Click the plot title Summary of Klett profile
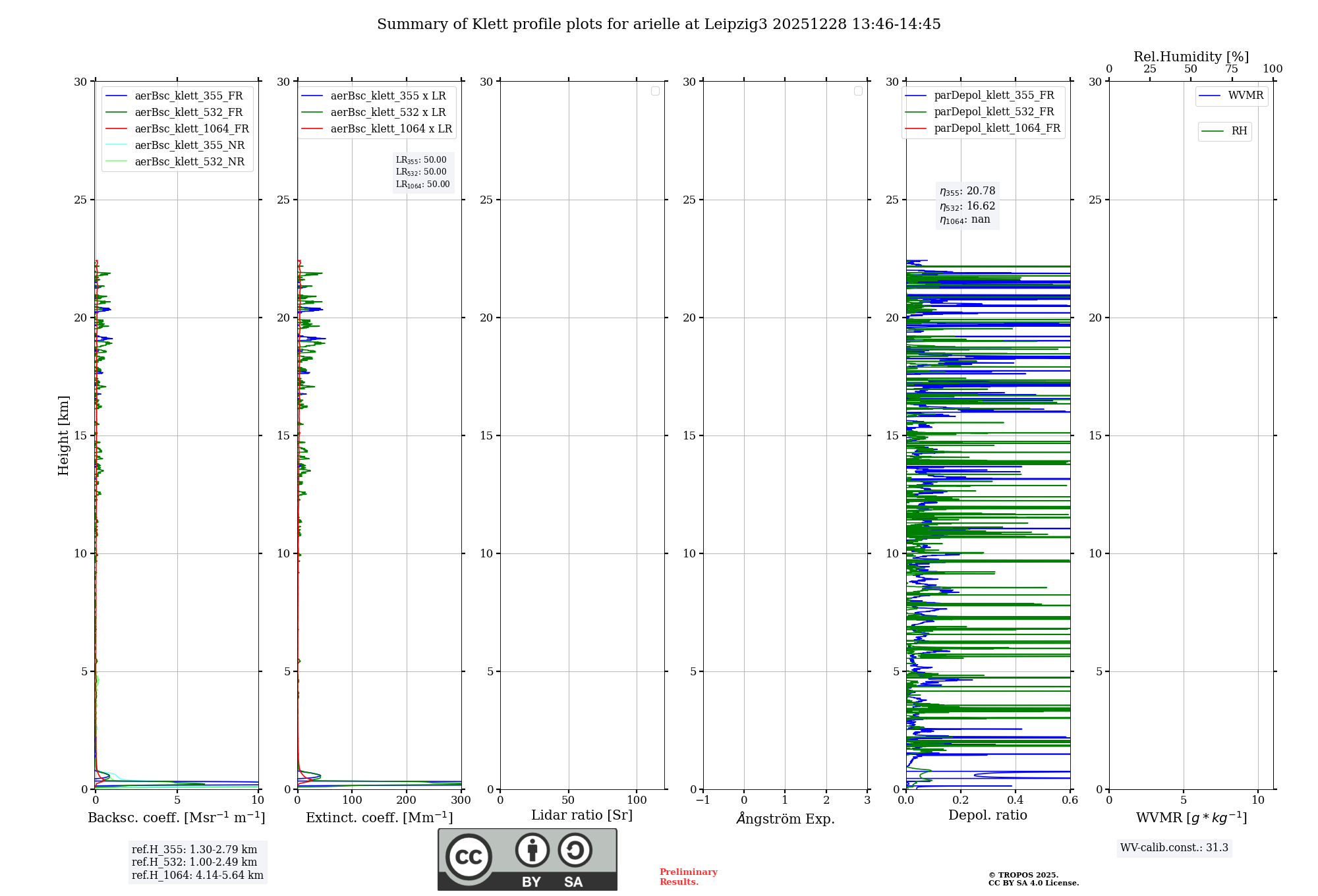 [x=658, y=24]
